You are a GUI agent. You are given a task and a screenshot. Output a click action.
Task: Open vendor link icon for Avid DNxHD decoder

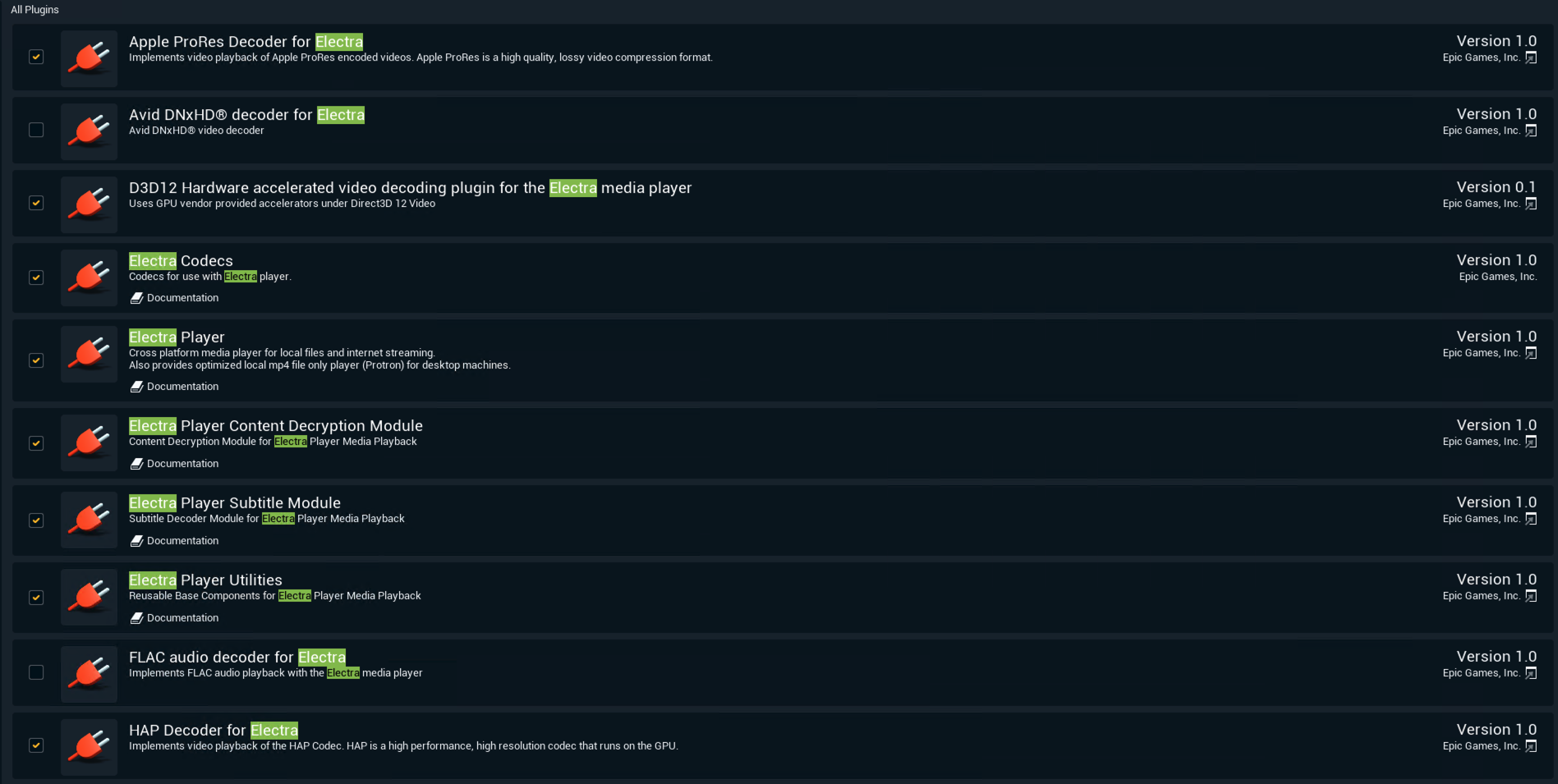(1531, 131)
